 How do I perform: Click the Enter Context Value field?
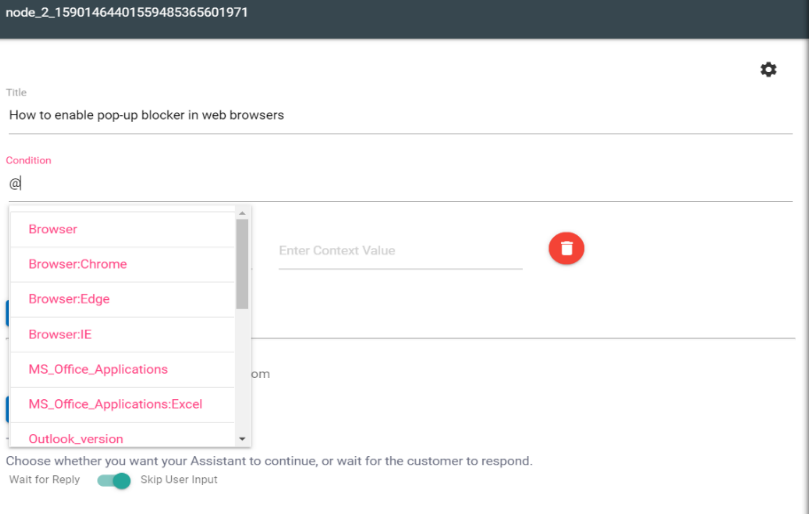click(x=400, y=250)
